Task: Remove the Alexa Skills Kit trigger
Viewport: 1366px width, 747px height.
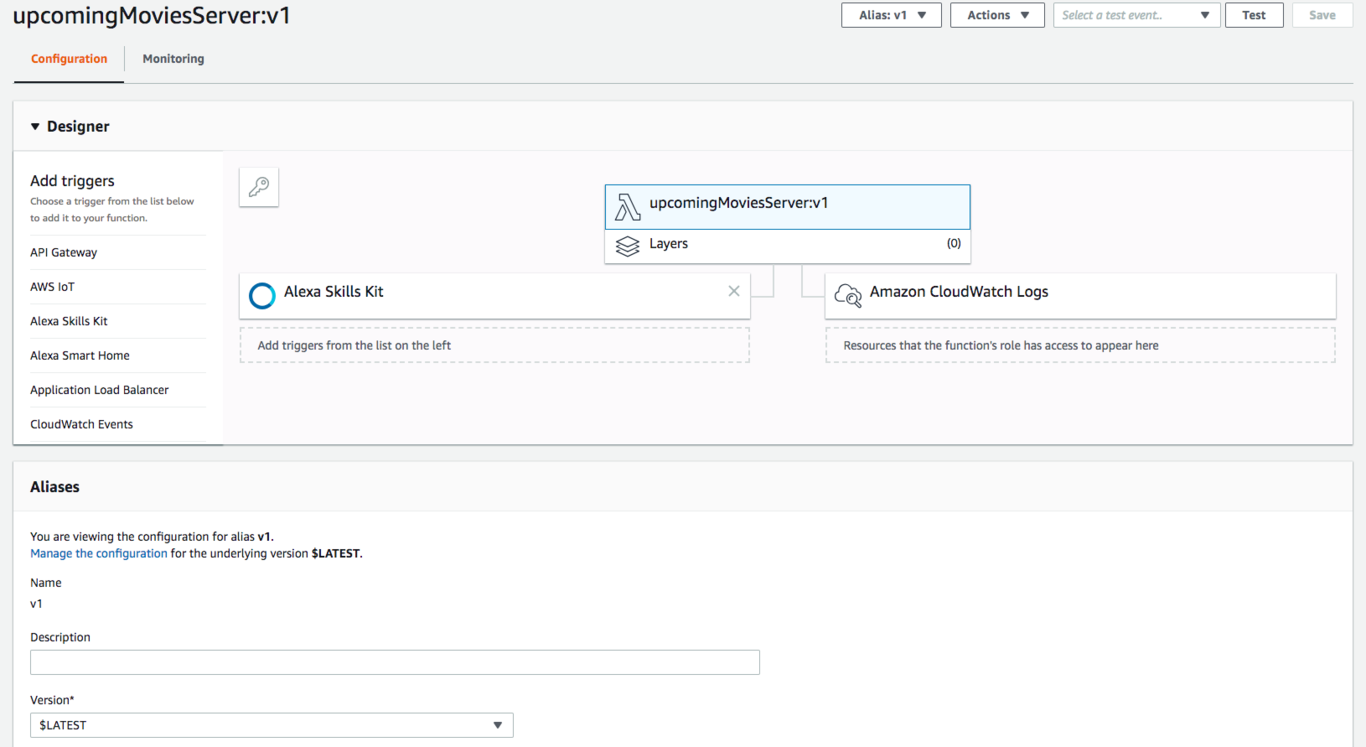Action: pyautogui.click(x=734, y=291)
